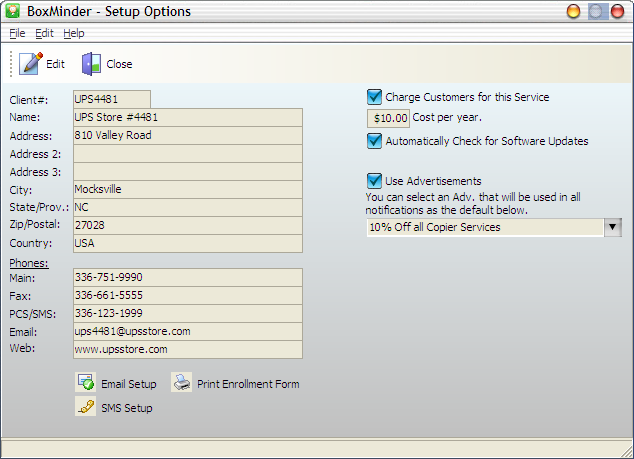Click the Phones: underlined heading
The height and width of the screenshot is (459, 634).
click(x=29, y=263)
